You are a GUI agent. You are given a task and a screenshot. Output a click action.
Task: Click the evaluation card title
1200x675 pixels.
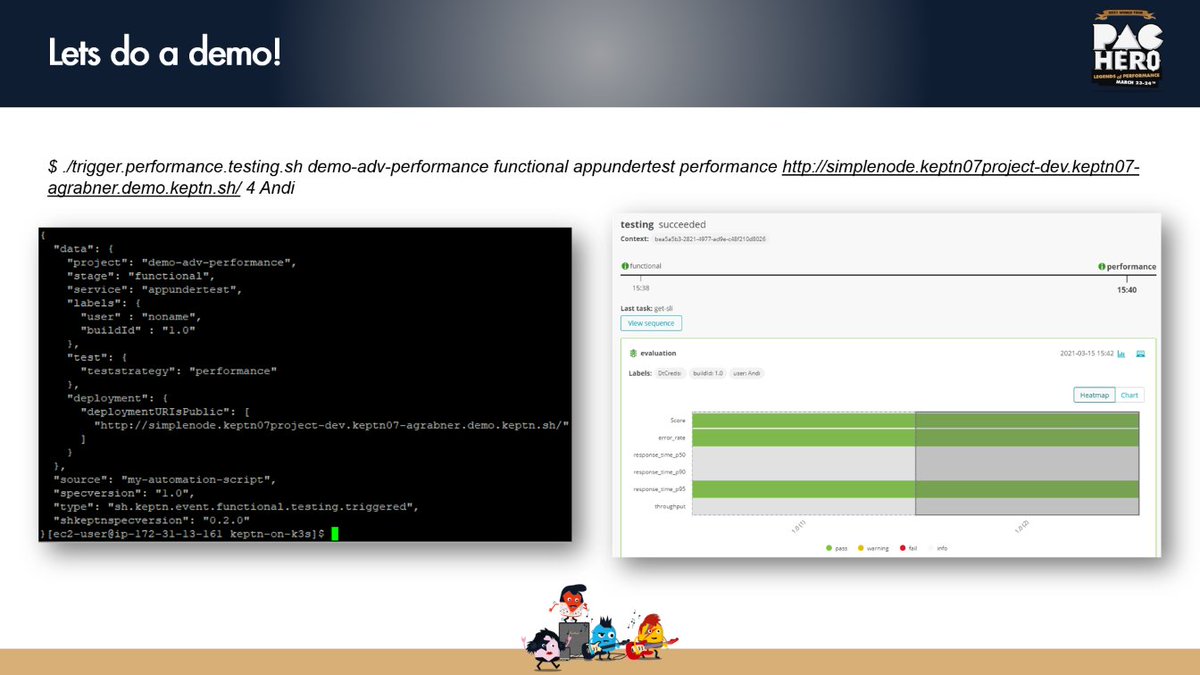659,353
